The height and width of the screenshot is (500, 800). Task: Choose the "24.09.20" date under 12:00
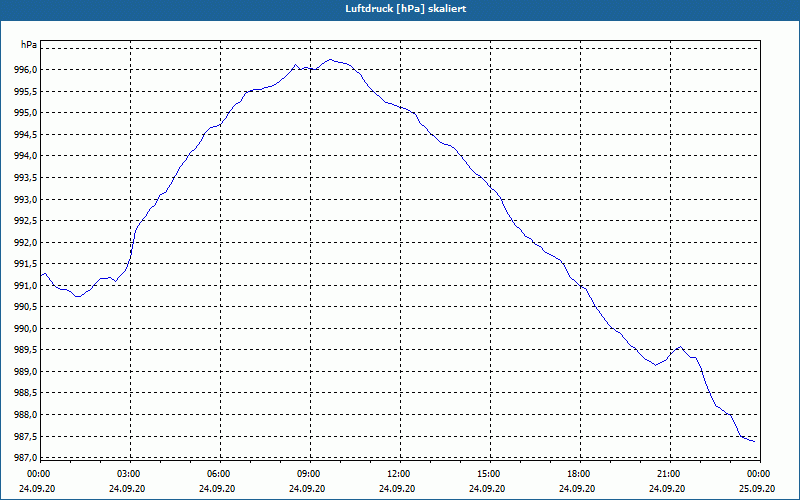coord(397,489)
